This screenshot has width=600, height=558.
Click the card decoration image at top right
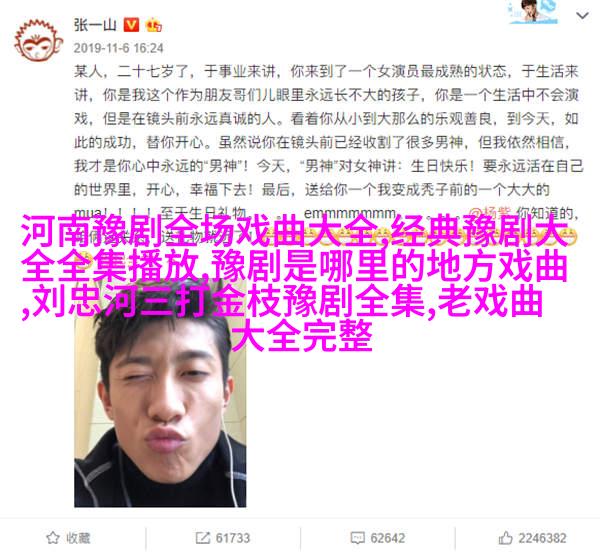point(533,12)
